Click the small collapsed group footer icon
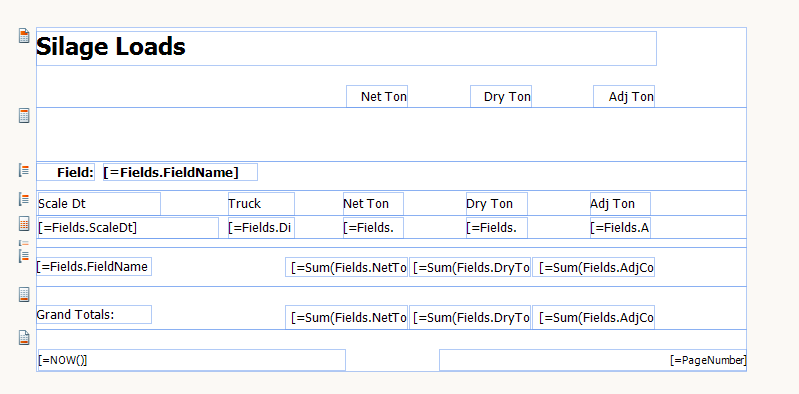799x394 pixels. tap(24, 243)
